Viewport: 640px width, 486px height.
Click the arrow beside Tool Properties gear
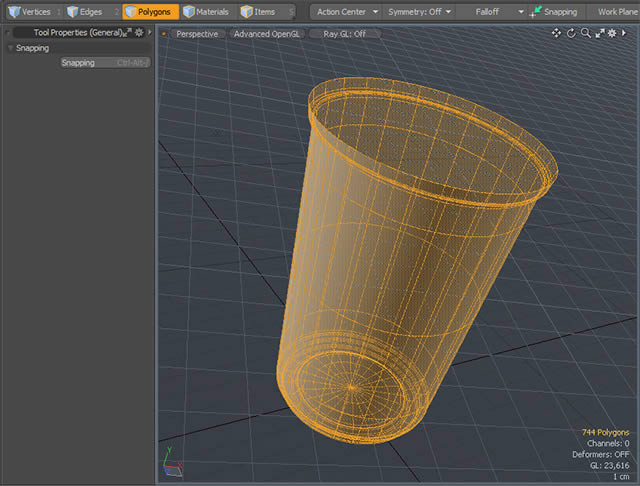click(x=150, y=32)
